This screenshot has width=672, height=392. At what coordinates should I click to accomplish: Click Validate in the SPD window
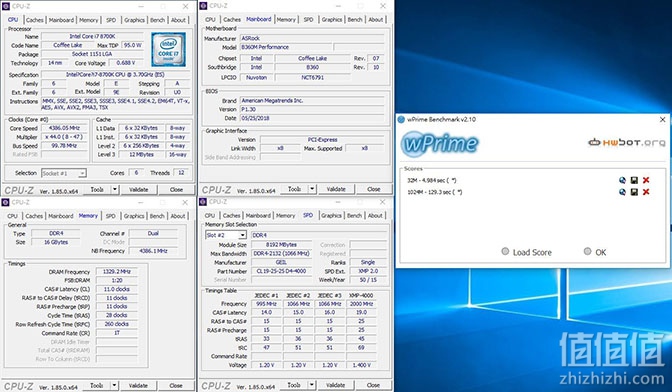(x=336, y=385)
